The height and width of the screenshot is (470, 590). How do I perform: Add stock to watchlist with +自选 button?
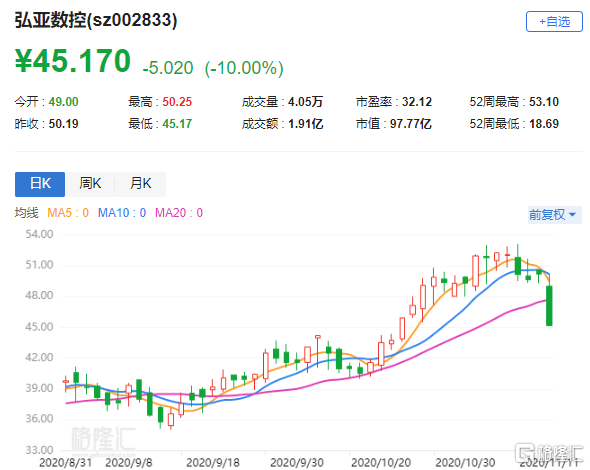point(554,21)
